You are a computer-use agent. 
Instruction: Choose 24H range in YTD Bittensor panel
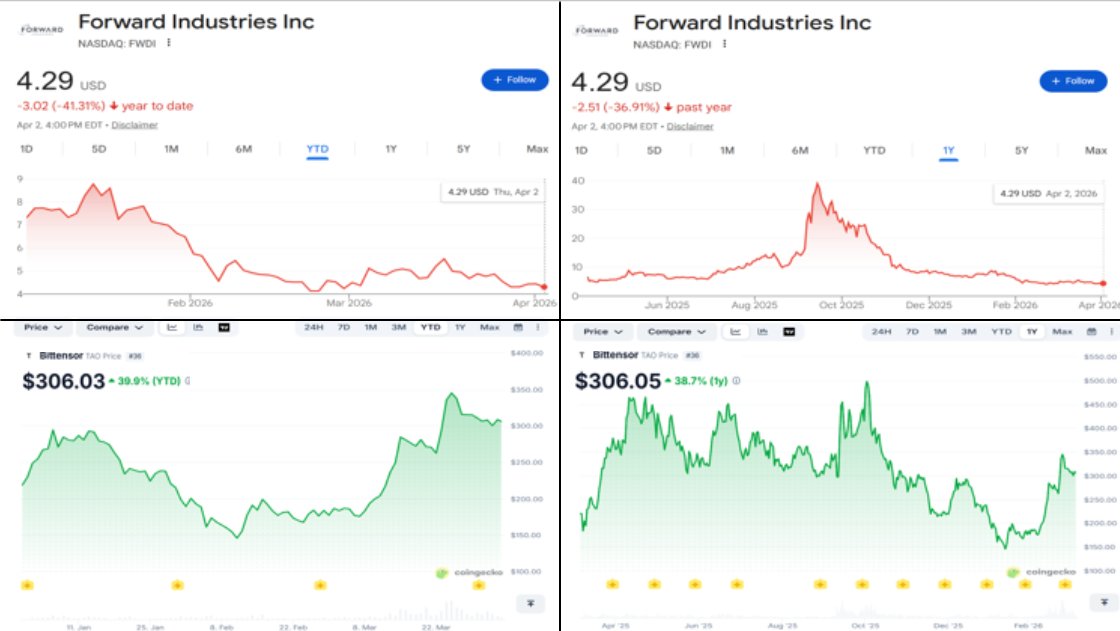point(313,327)
